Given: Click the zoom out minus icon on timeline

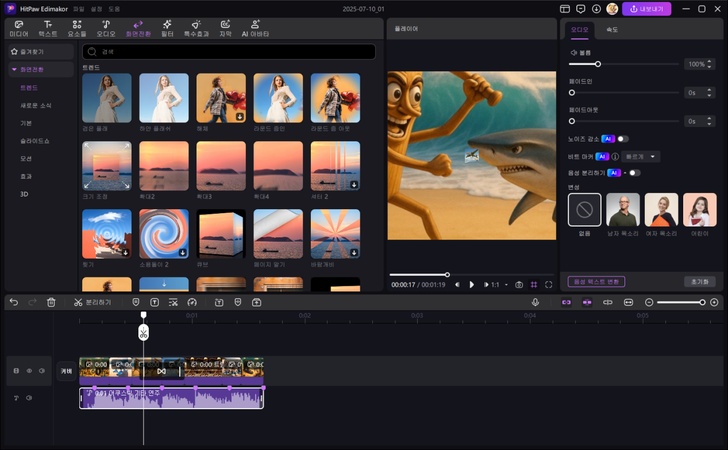Looking at the screenshot, I should (x=649, y=302).
